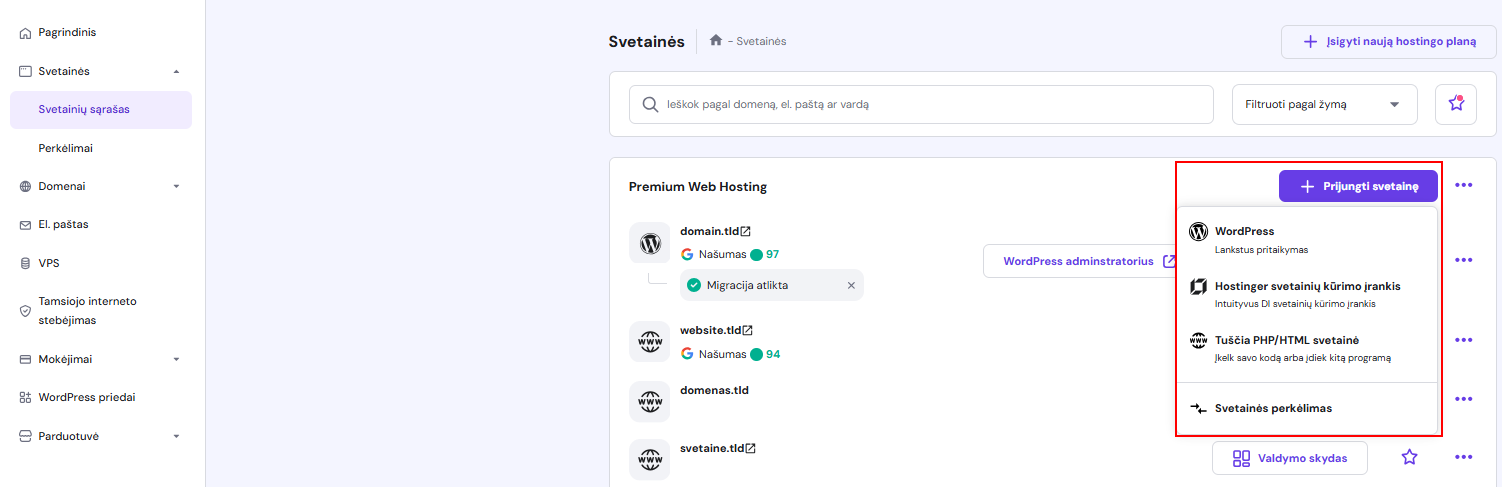Open three-dot menu for the svetaine.tld row
Screen dimensions: 1502x487
[x=1464, y=457]
